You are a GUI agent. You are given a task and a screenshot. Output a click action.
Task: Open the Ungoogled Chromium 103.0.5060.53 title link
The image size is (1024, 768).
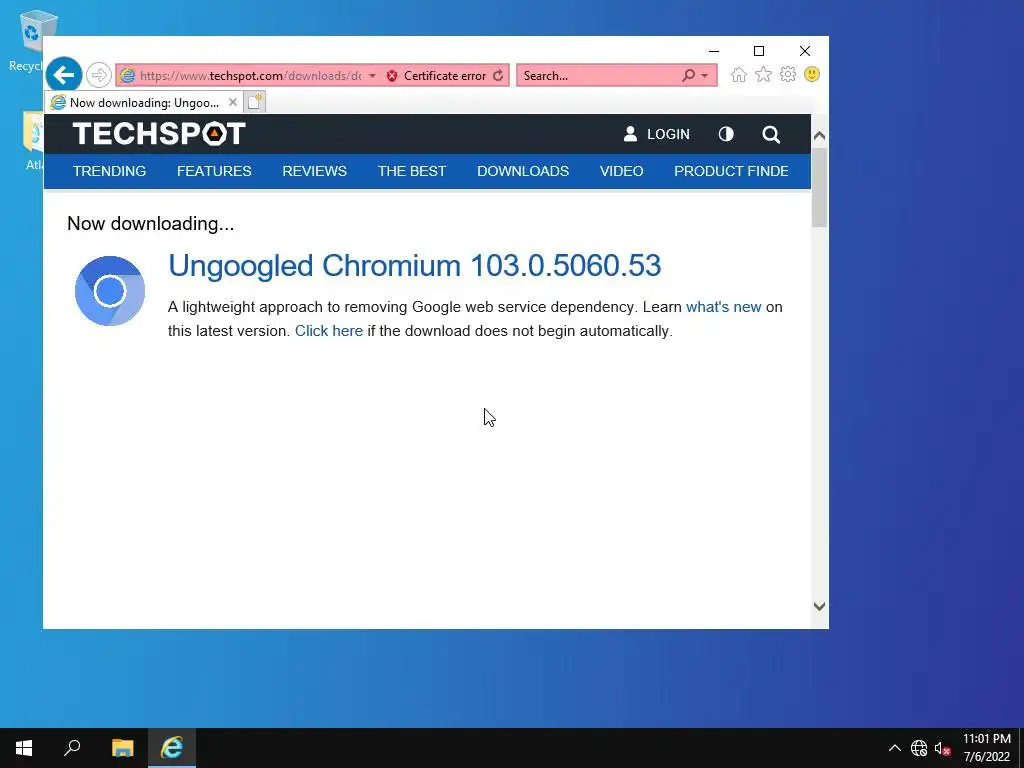(x=415, y=265)
